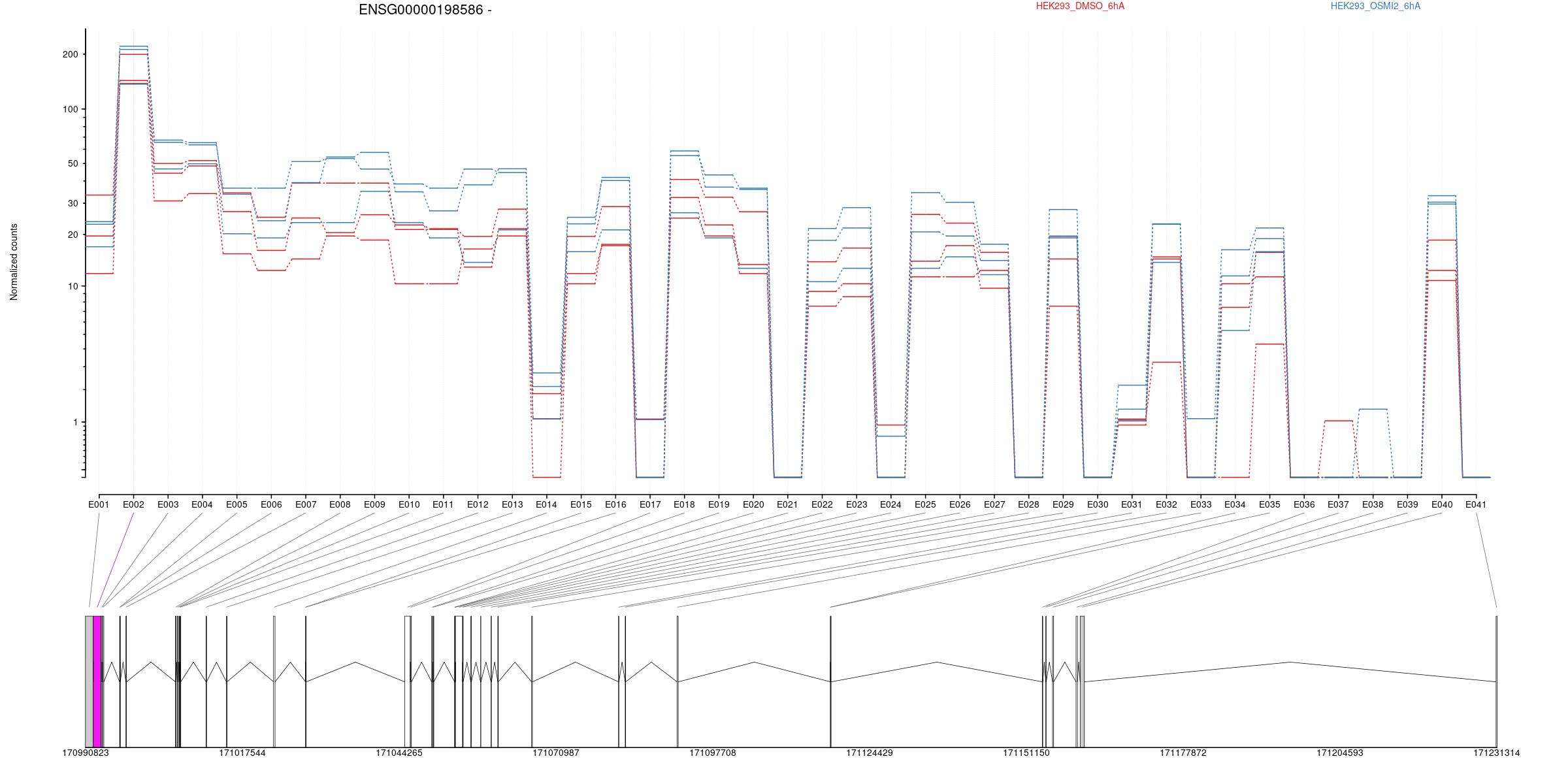Click exon label E002
Screen dimensions: 1568x784
(x=133, y=505)
